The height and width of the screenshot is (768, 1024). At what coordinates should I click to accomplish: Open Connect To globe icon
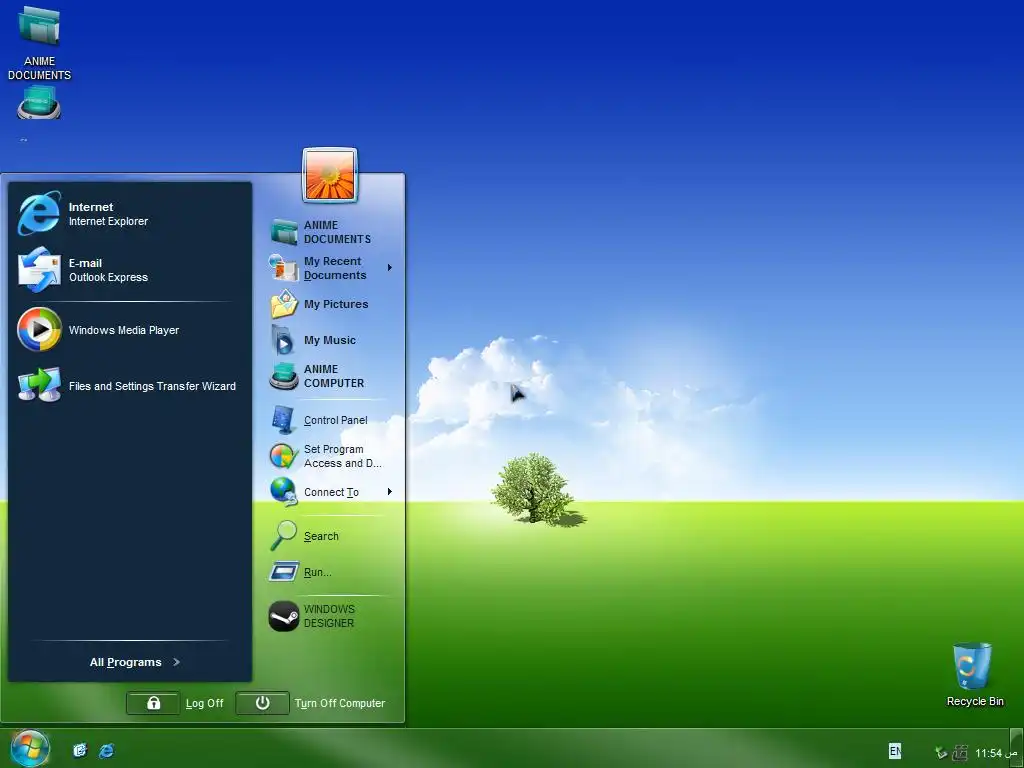coord(284,492)
